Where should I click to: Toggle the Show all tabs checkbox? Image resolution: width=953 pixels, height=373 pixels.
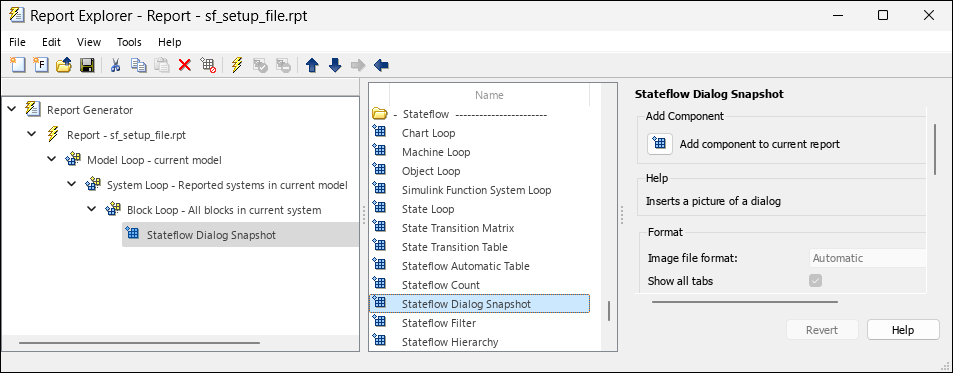pos(816,281)
